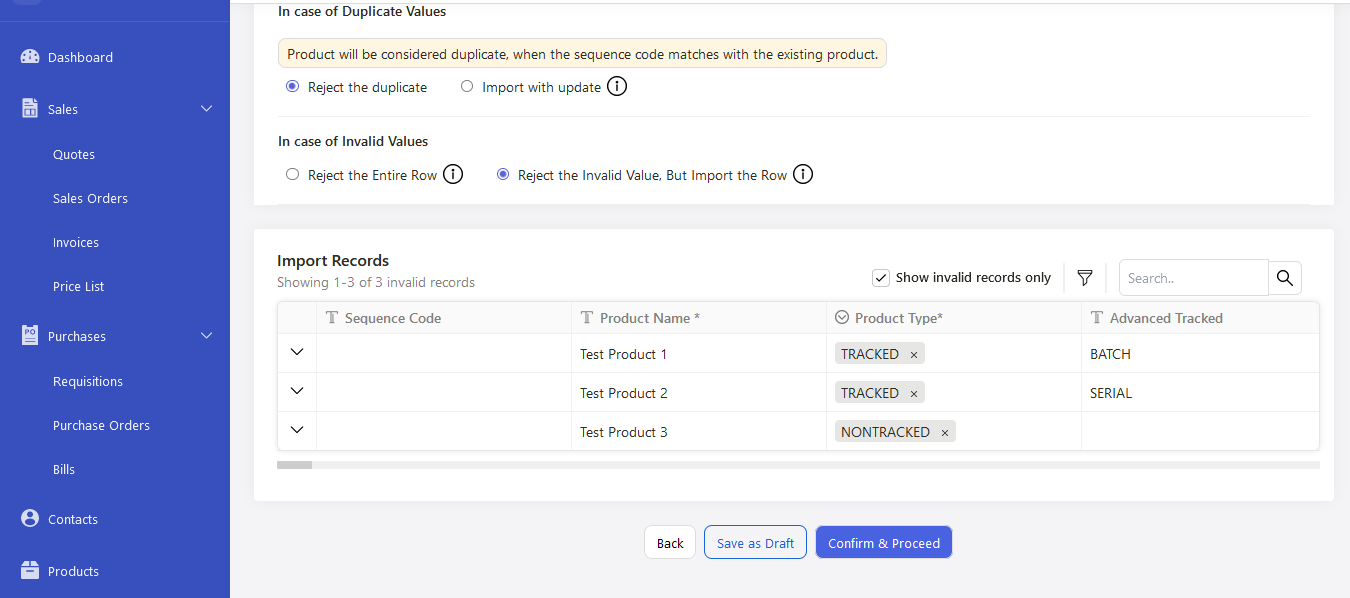Uncheck Show invalid records only
This screenshot has width=1350, height=598.
coord(881,278)
